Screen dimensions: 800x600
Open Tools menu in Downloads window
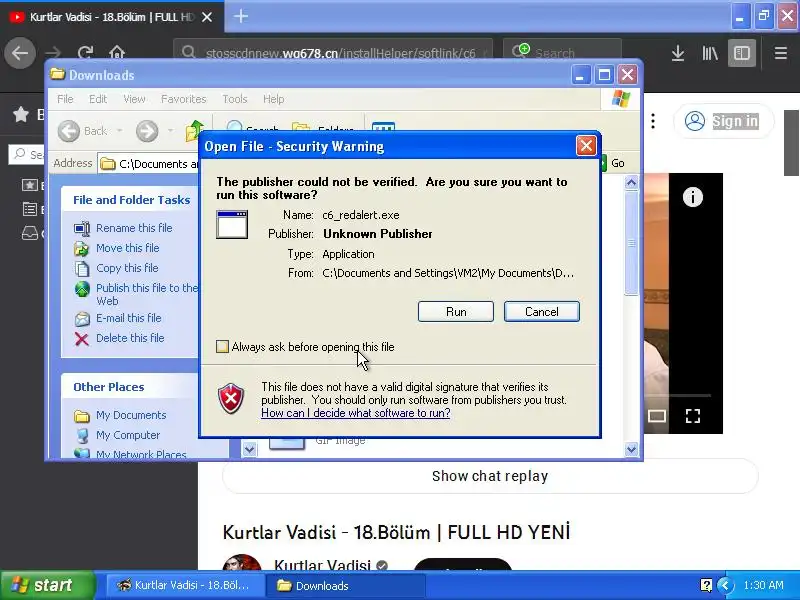(x=235, y=99)
